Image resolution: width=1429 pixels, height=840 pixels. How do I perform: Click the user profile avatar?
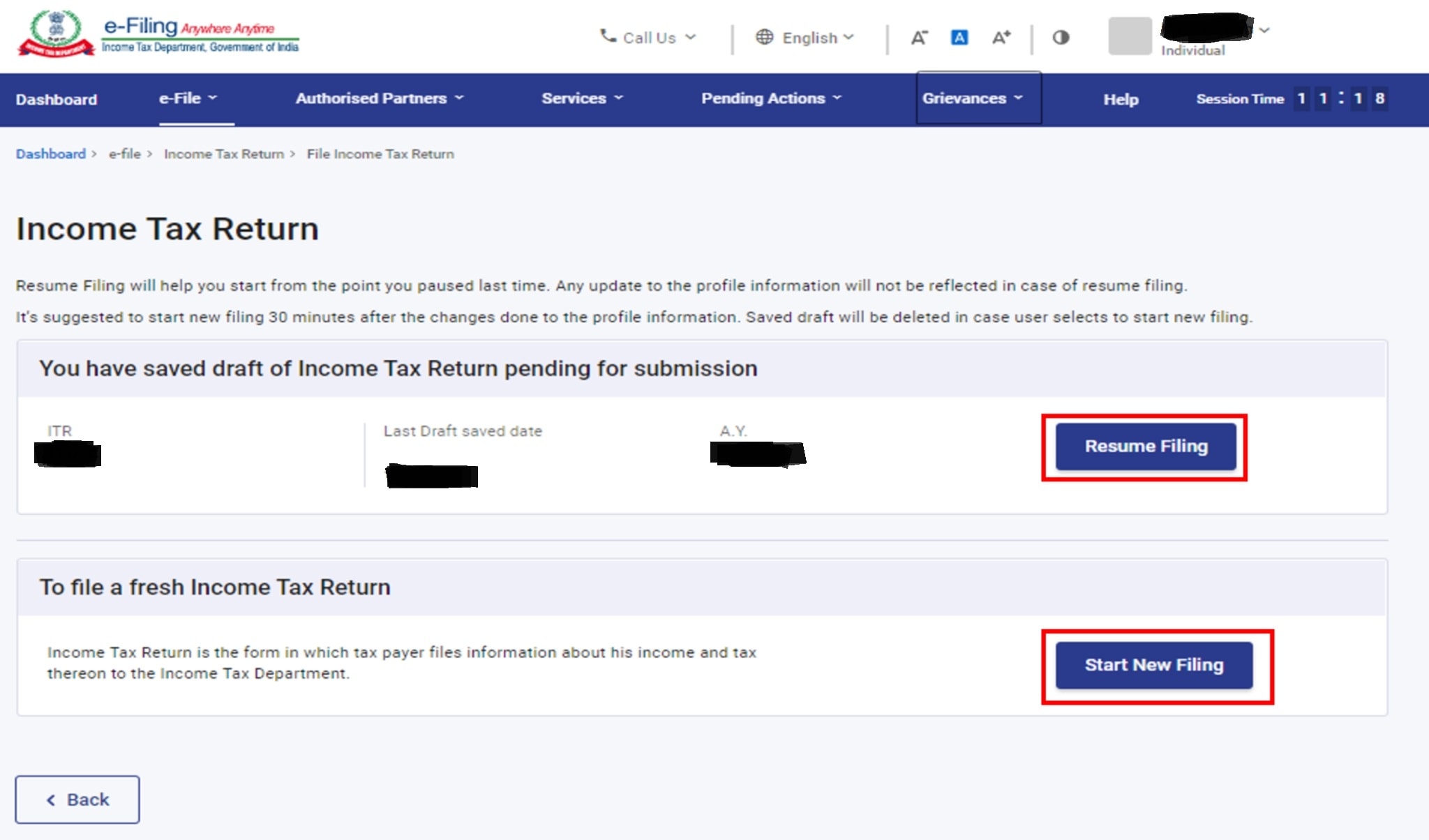[x=1130, y=36]
